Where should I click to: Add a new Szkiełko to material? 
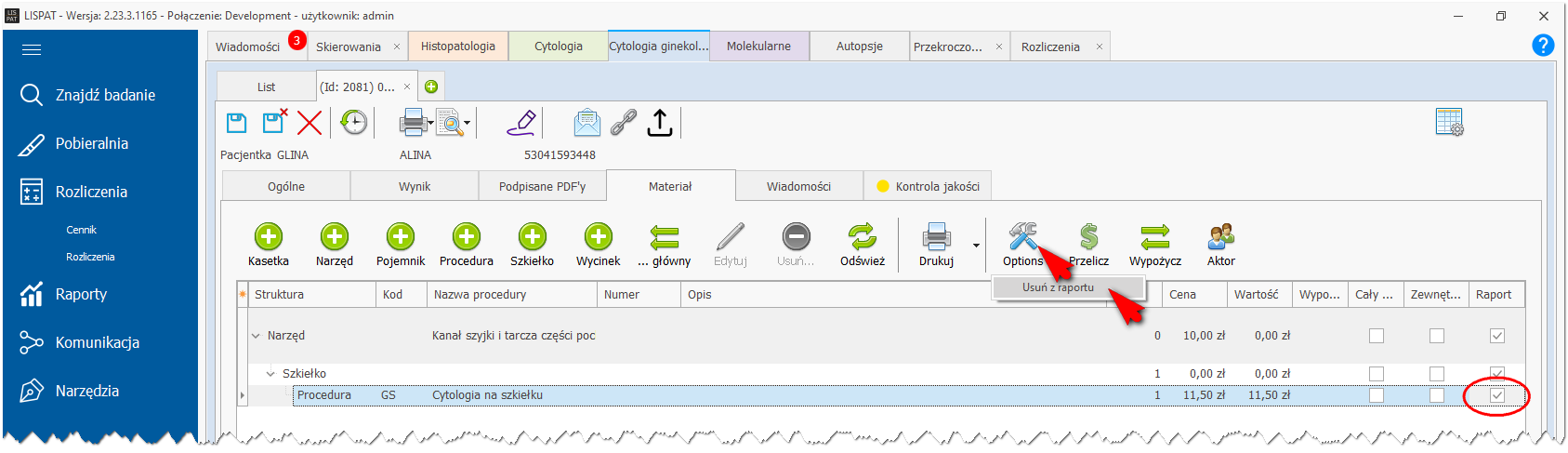tap(532, 237)
